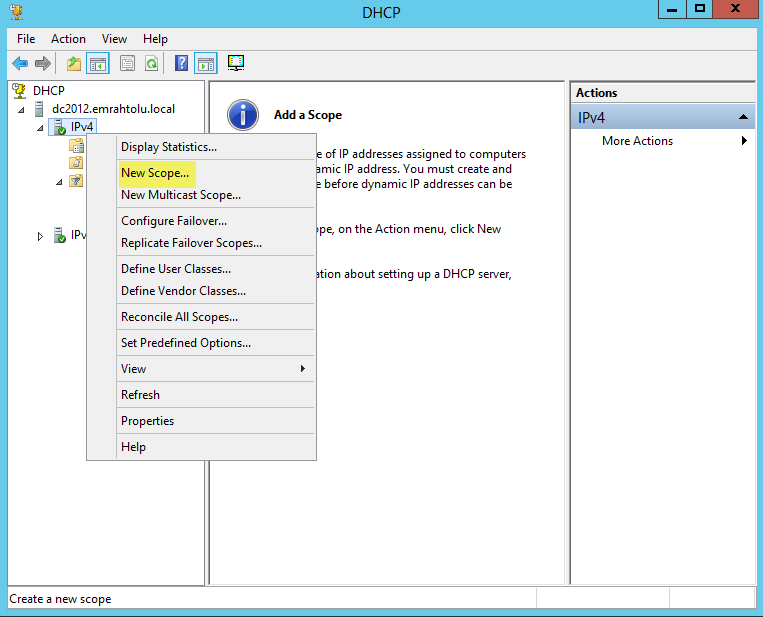763x617 pixels.
Task: Collapse the Filters tree node
Action: pyautogui.click(x=59, y=182)
